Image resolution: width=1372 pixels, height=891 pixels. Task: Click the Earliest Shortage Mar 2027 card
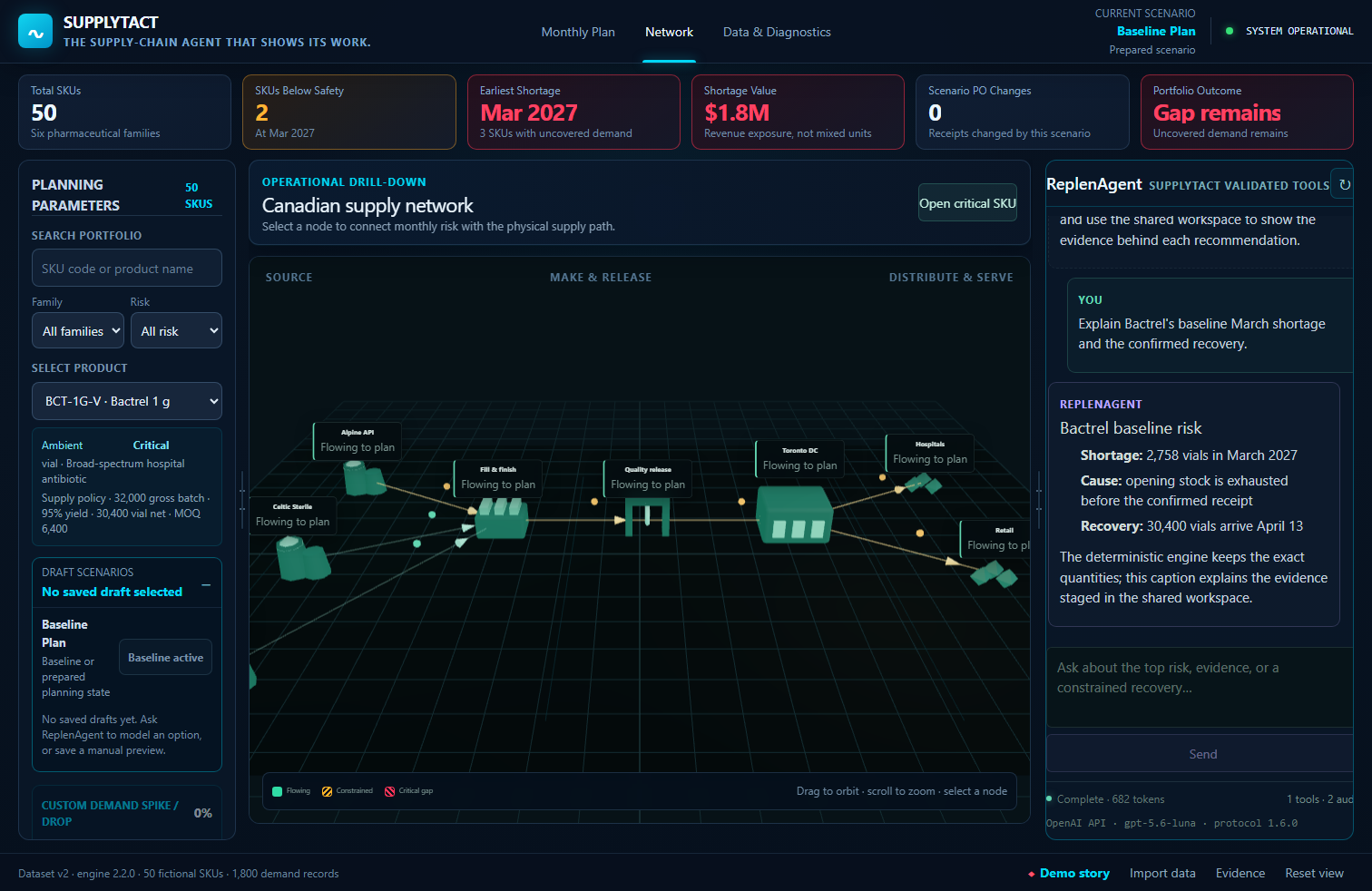pyautogui.click(x=573, y=112)
